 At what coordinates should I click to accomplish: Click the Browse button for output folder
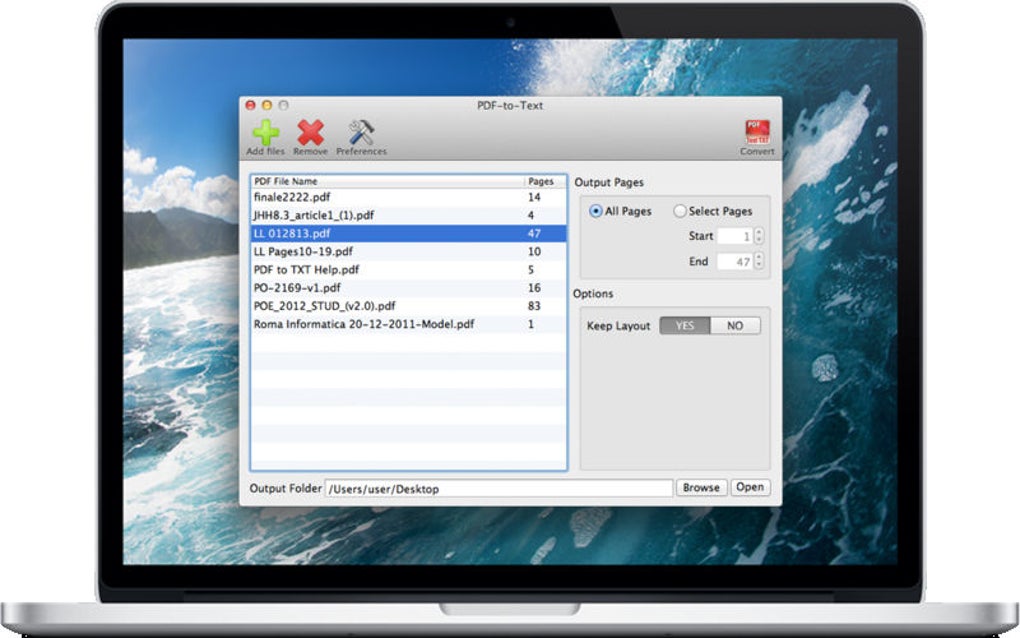701,487
